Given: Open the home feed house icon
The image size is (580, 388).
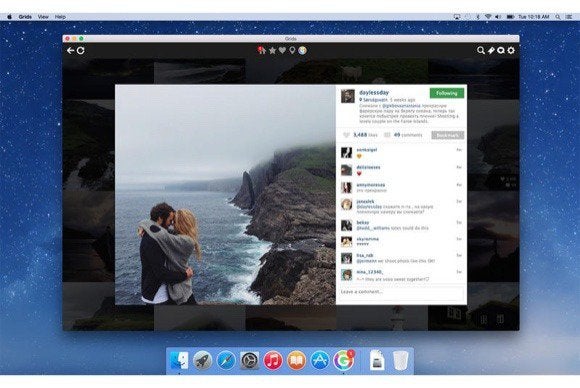Looking at the screenshot, I should pos(262,50).
